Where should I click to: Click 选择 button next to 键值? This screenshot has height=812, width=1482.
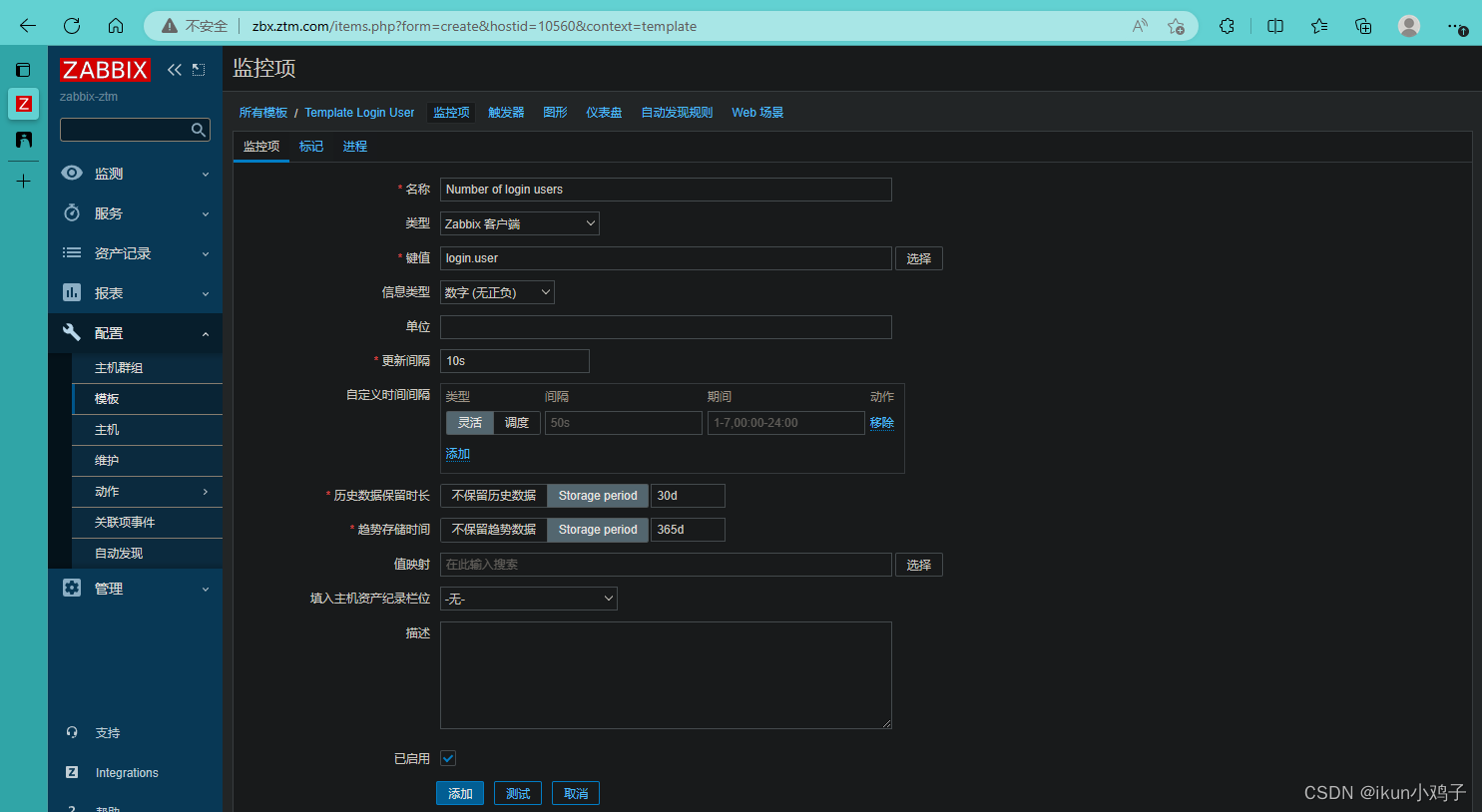pos(919,258)
